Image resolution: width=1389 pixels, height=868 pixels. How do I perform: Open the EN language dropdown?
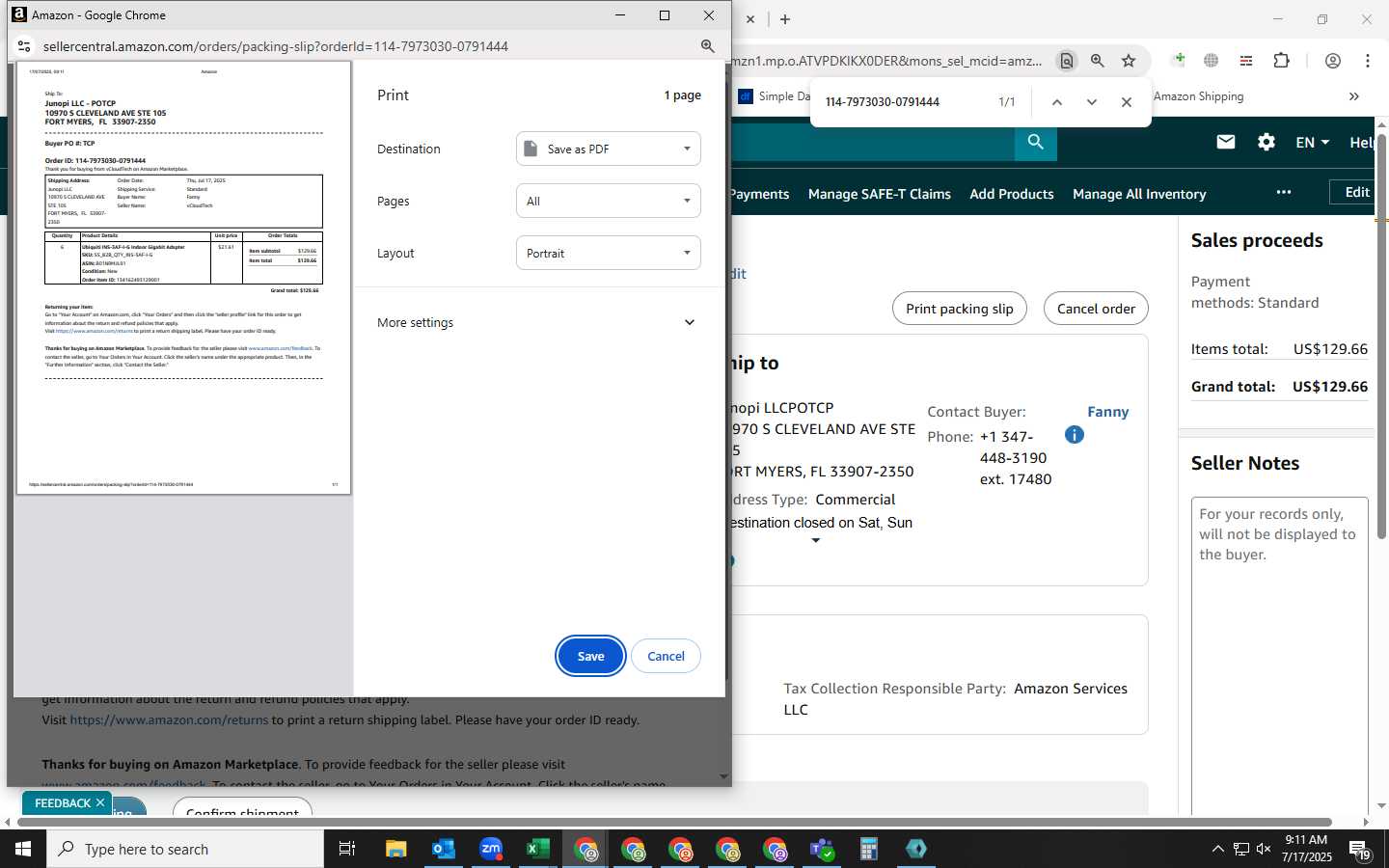coord(1312,142)
